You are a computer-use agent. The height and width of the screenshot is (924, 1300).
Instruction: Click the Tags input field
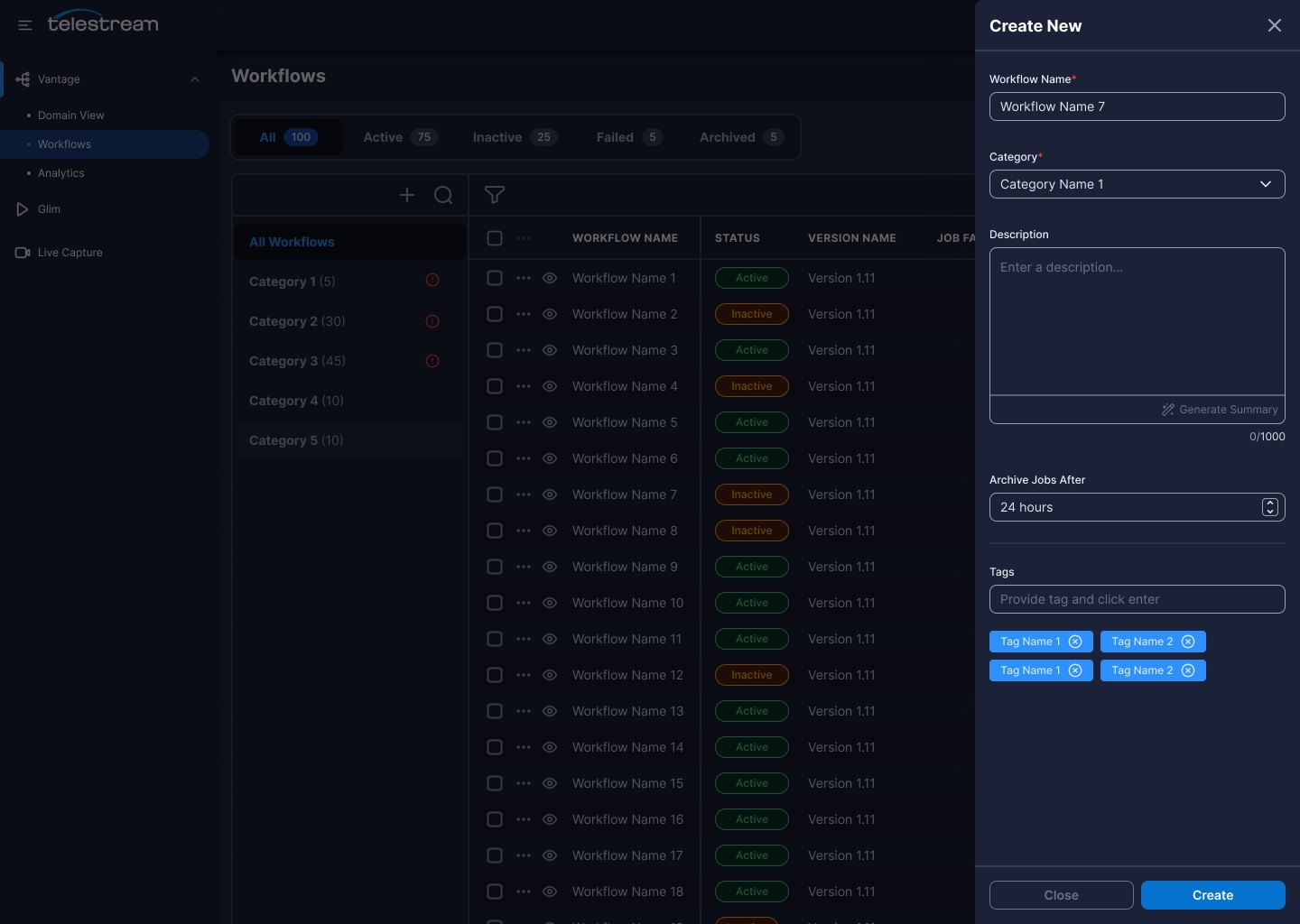1137,599
